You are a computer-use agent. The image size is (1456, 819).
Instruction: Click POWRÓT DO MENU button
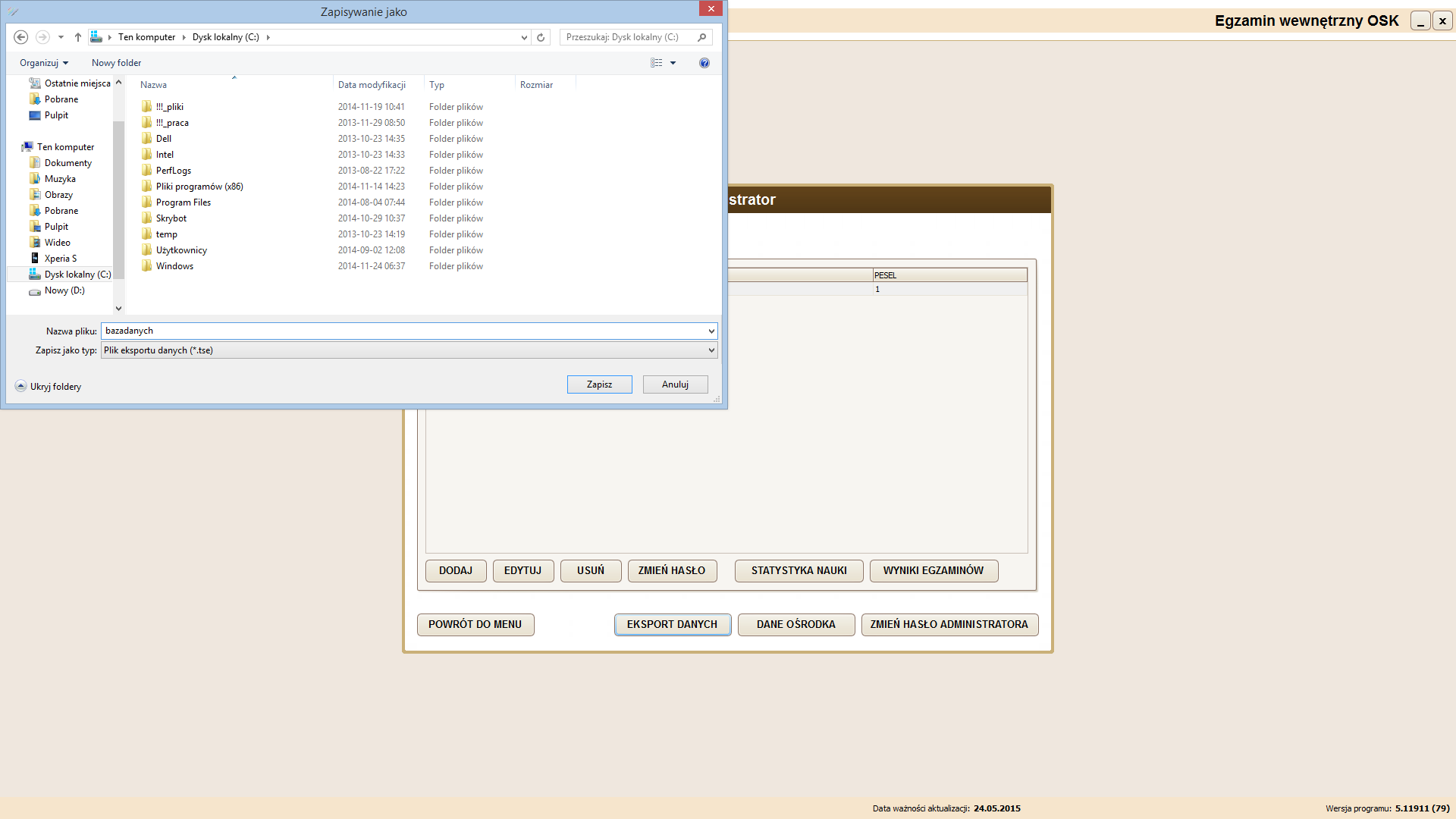click(475, 624)
